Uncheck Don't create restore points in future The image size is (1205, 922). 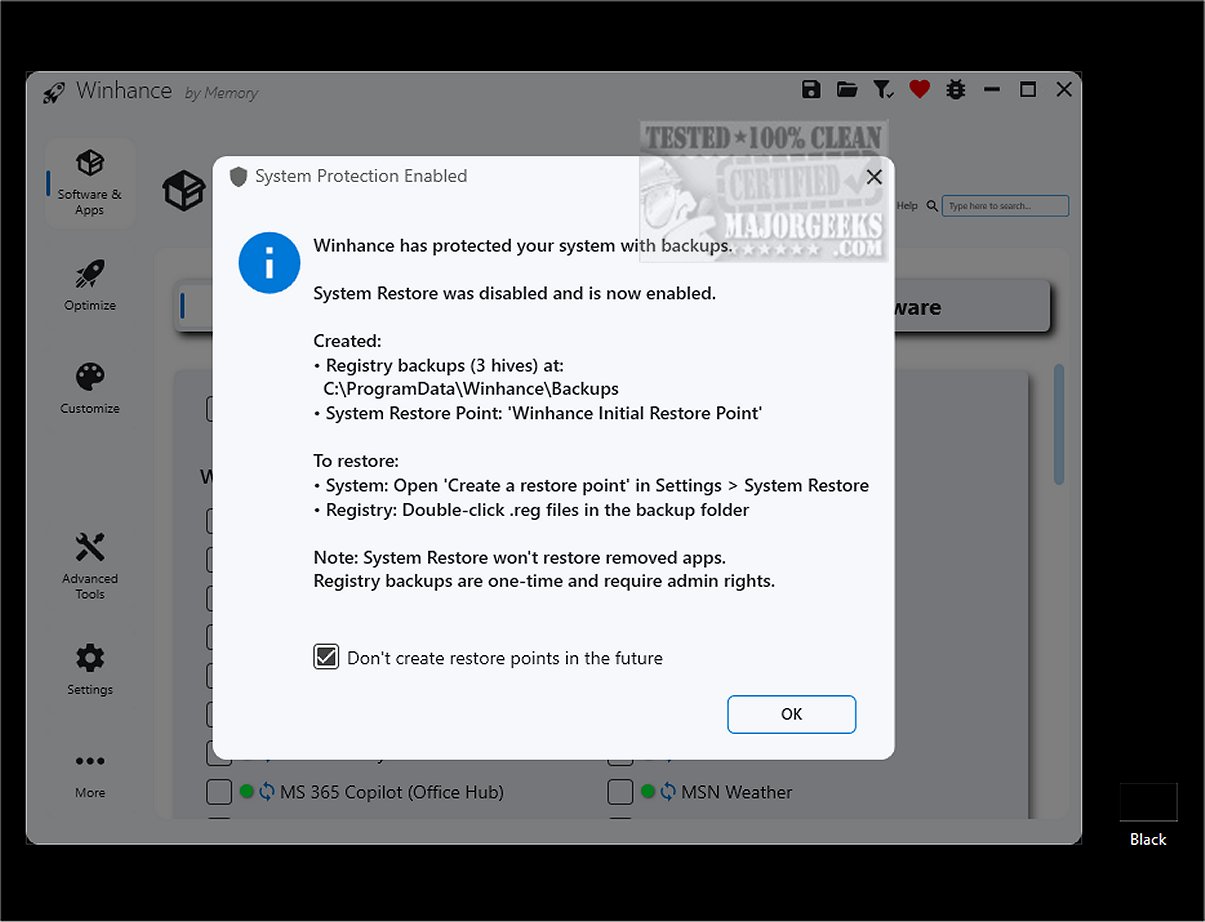pos(326,657)
